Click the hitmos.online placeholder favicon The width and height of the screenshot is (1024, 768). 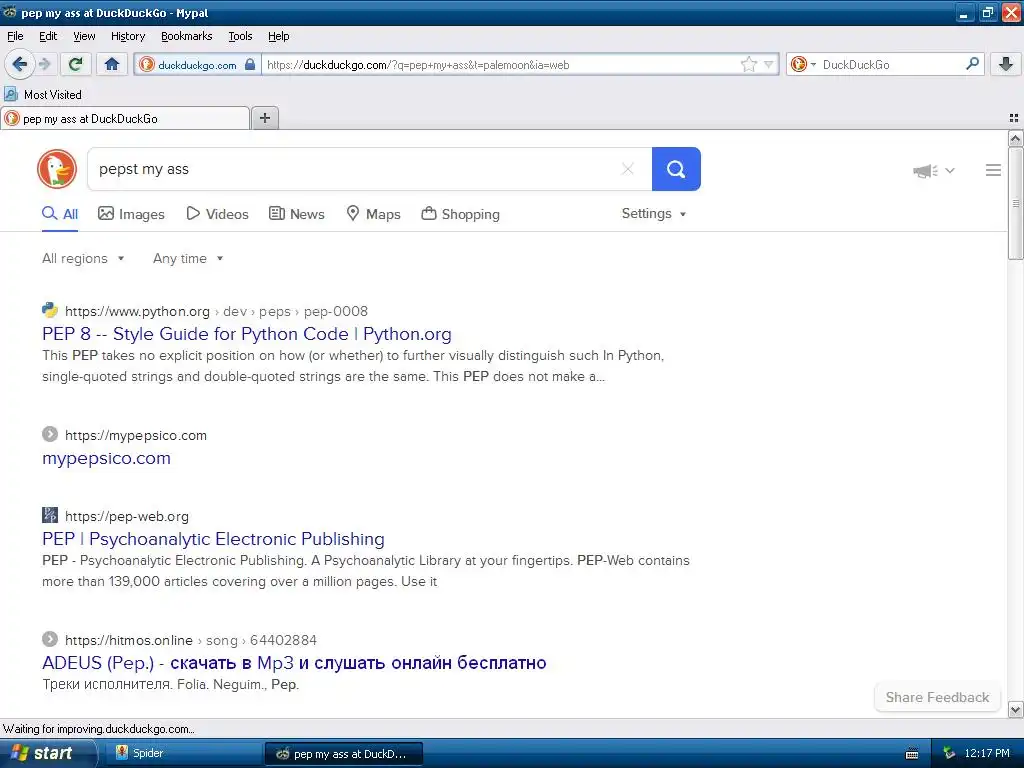pyautogui.click(x=50, y=639)
